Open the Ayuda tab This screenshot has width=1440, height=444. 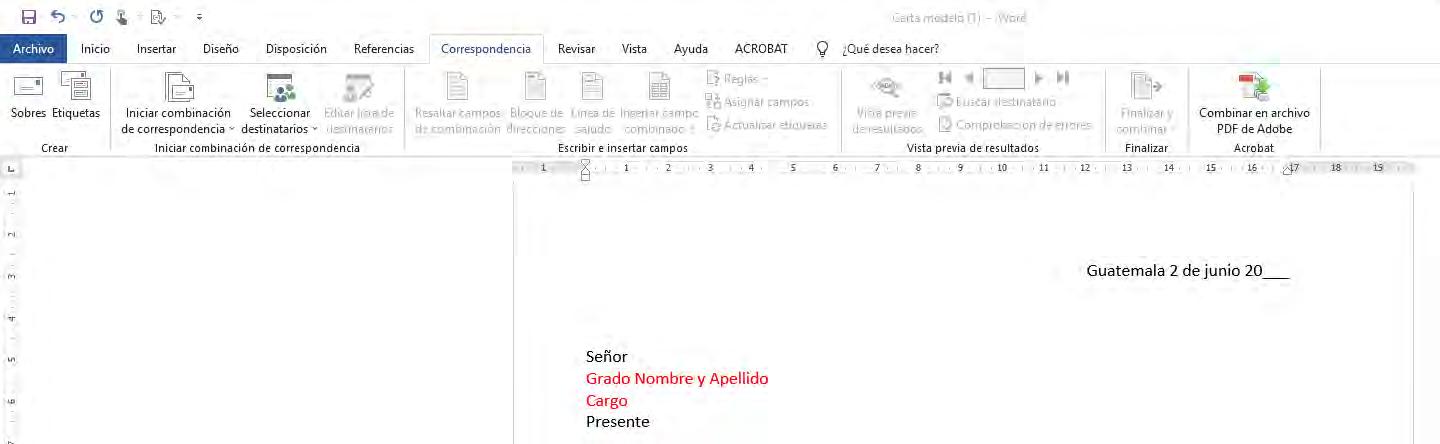click(691, 49)
